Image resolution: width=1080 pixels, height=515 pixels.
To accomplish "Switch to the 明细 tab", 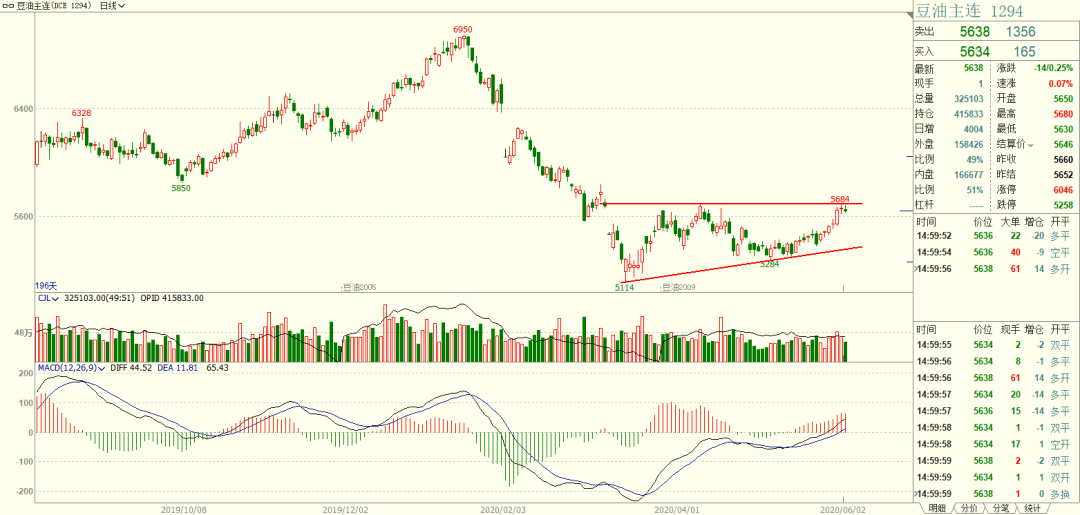I will (937, 508).
